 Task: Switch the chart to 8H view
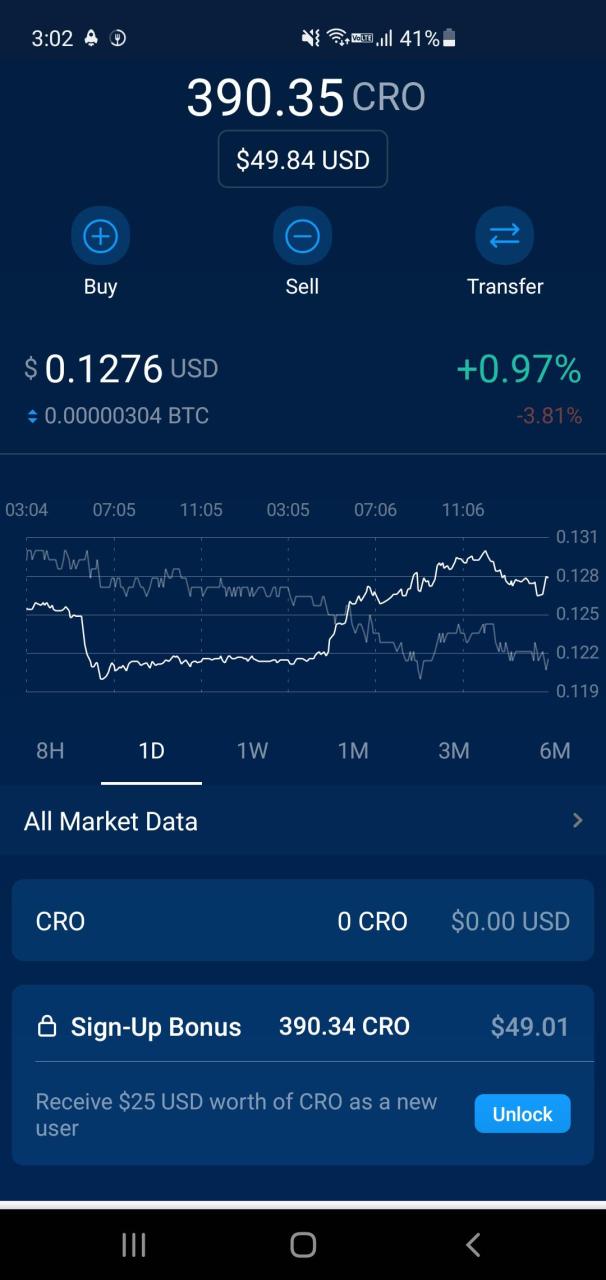[x=50, y=750]
